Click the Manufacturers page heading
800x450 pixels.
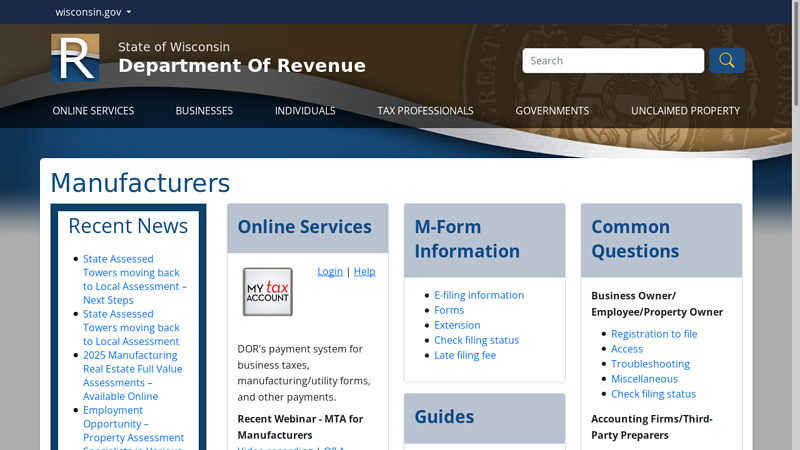[140, 183]
